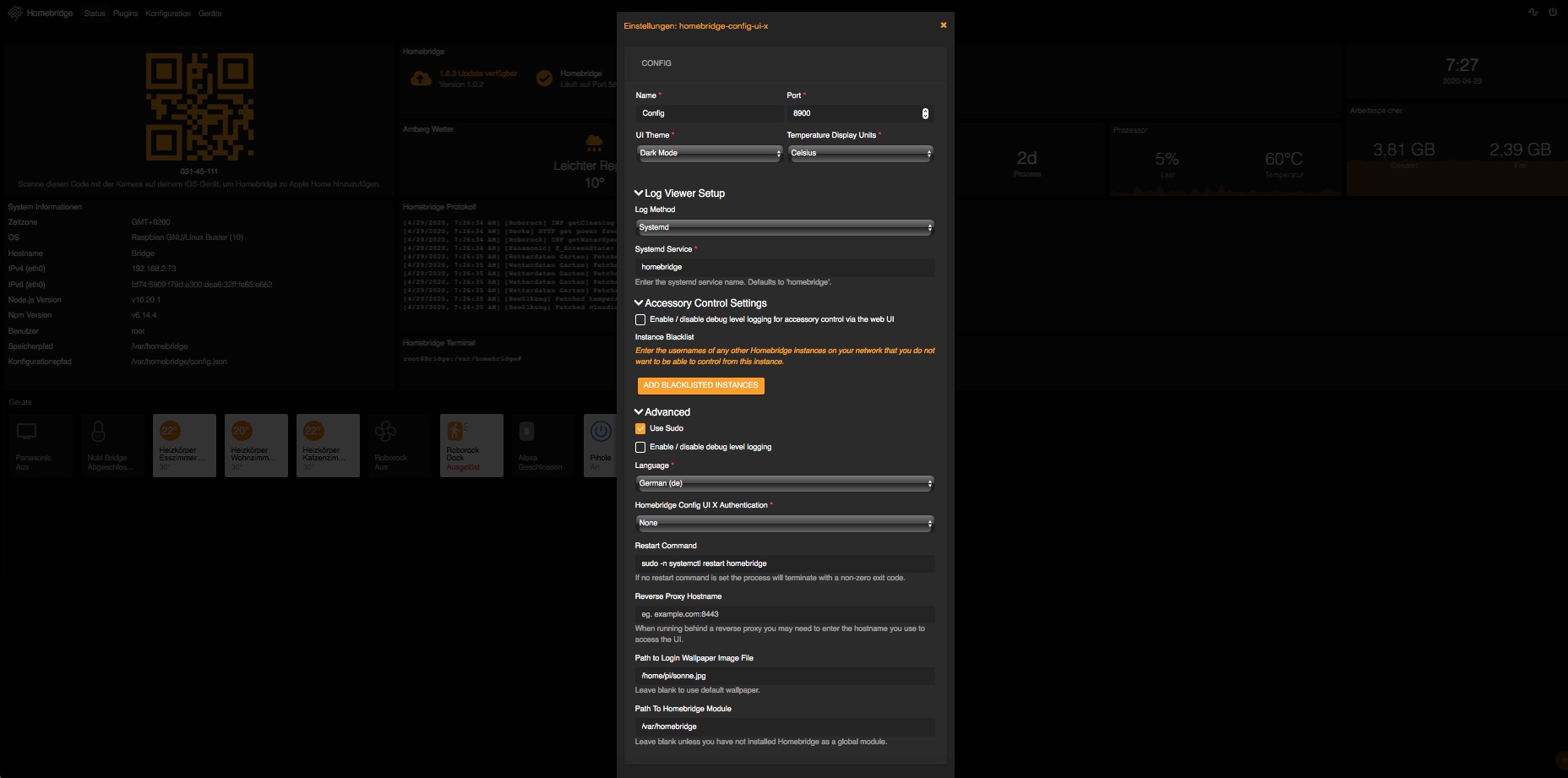The width and height of the screenshot is (1568, 778).
Task: Click the Homebridge logo icon
Action: 15,14
